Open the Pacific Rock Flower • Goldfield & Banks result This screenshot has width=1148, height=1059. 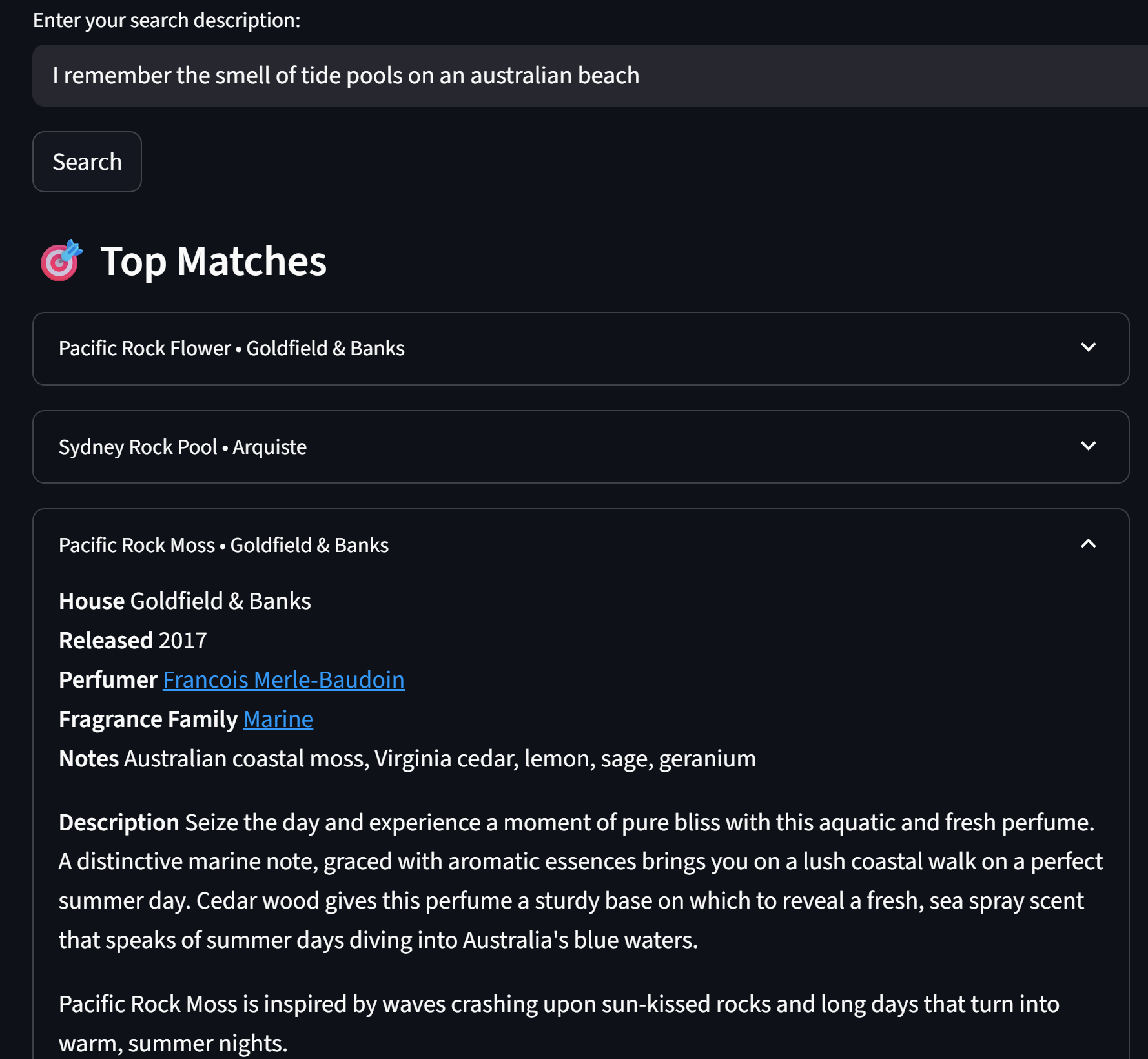point(580,349)
